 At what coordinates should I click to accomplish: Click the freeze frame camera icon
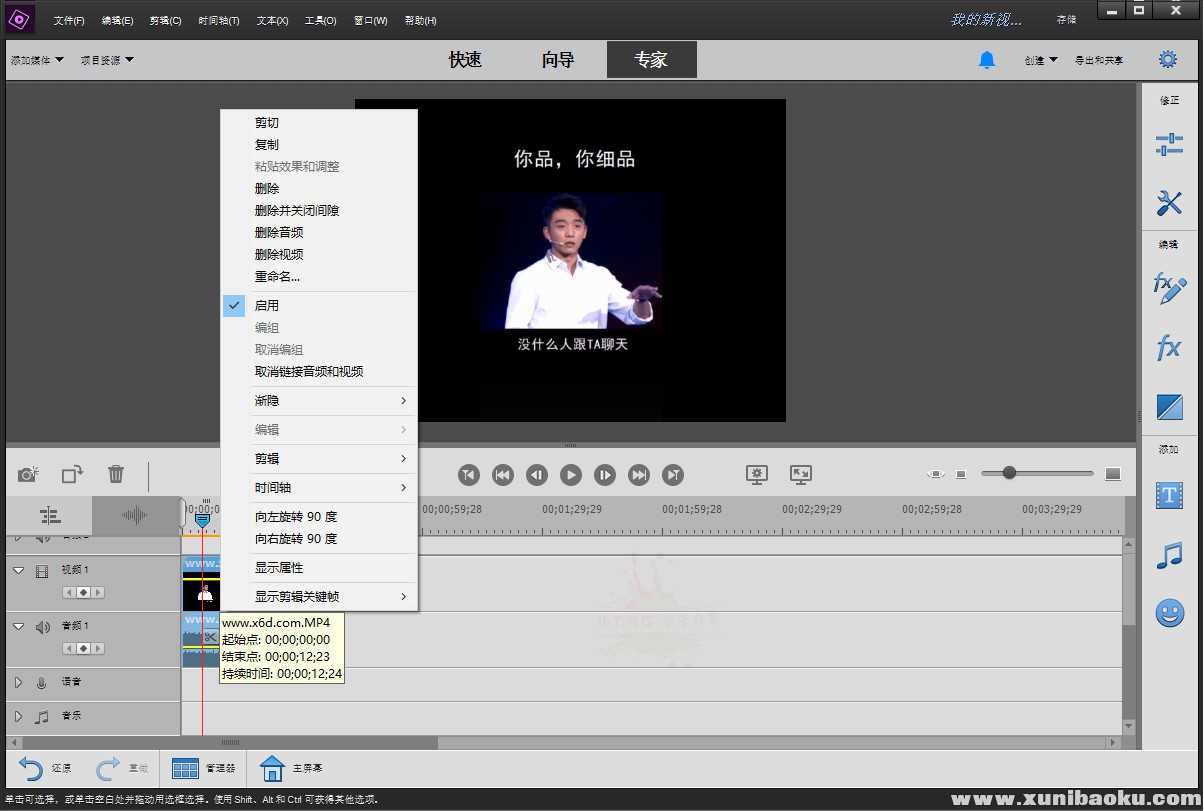(28, 474)
